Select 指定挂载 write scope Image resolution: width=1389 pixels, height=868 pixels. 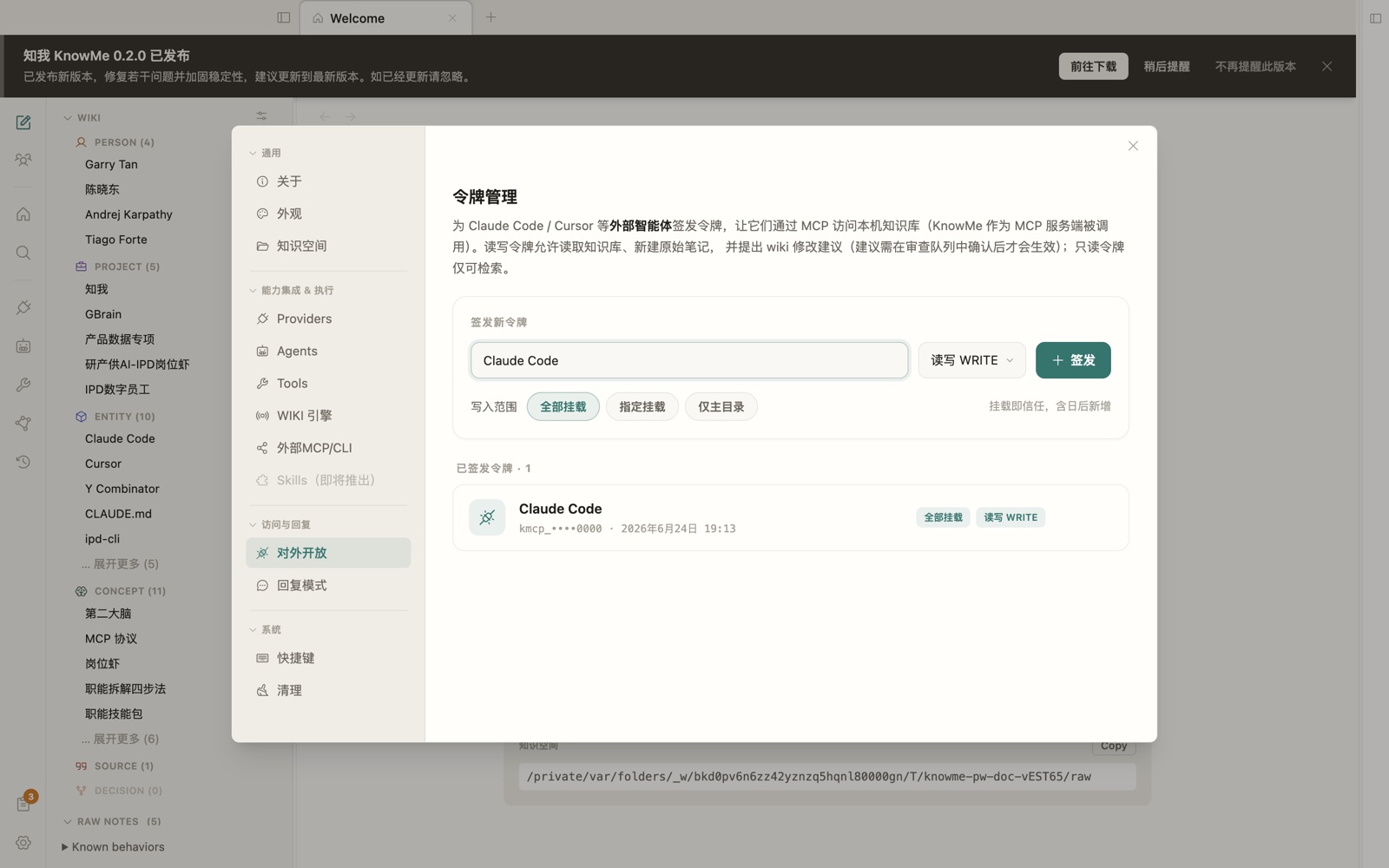point(642,406)
